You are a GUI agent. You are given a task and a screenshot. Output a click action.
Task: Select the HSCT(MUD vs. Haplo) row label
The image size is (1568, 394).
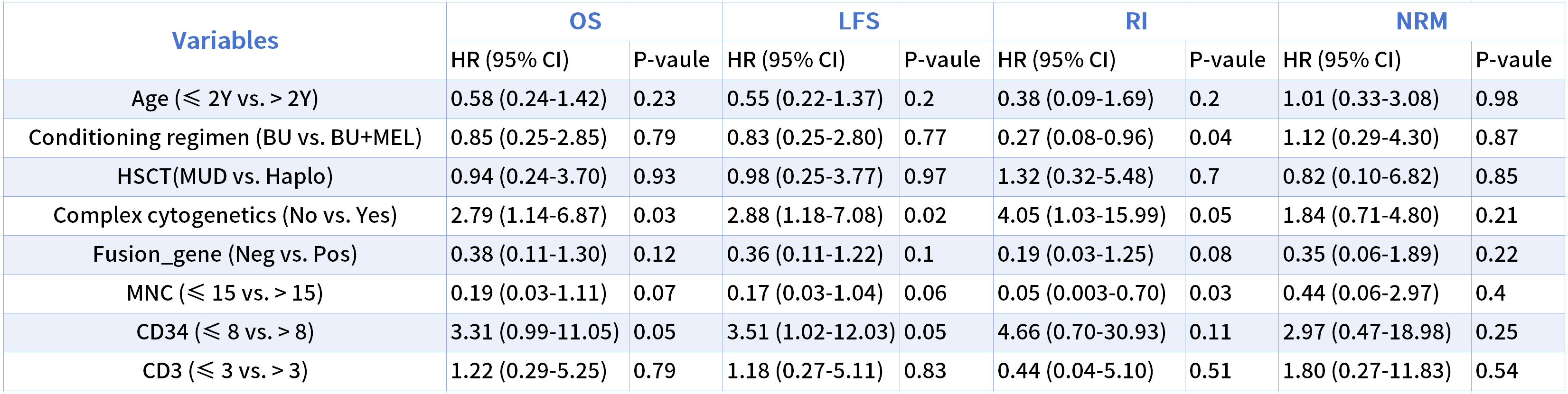(225, 176)
